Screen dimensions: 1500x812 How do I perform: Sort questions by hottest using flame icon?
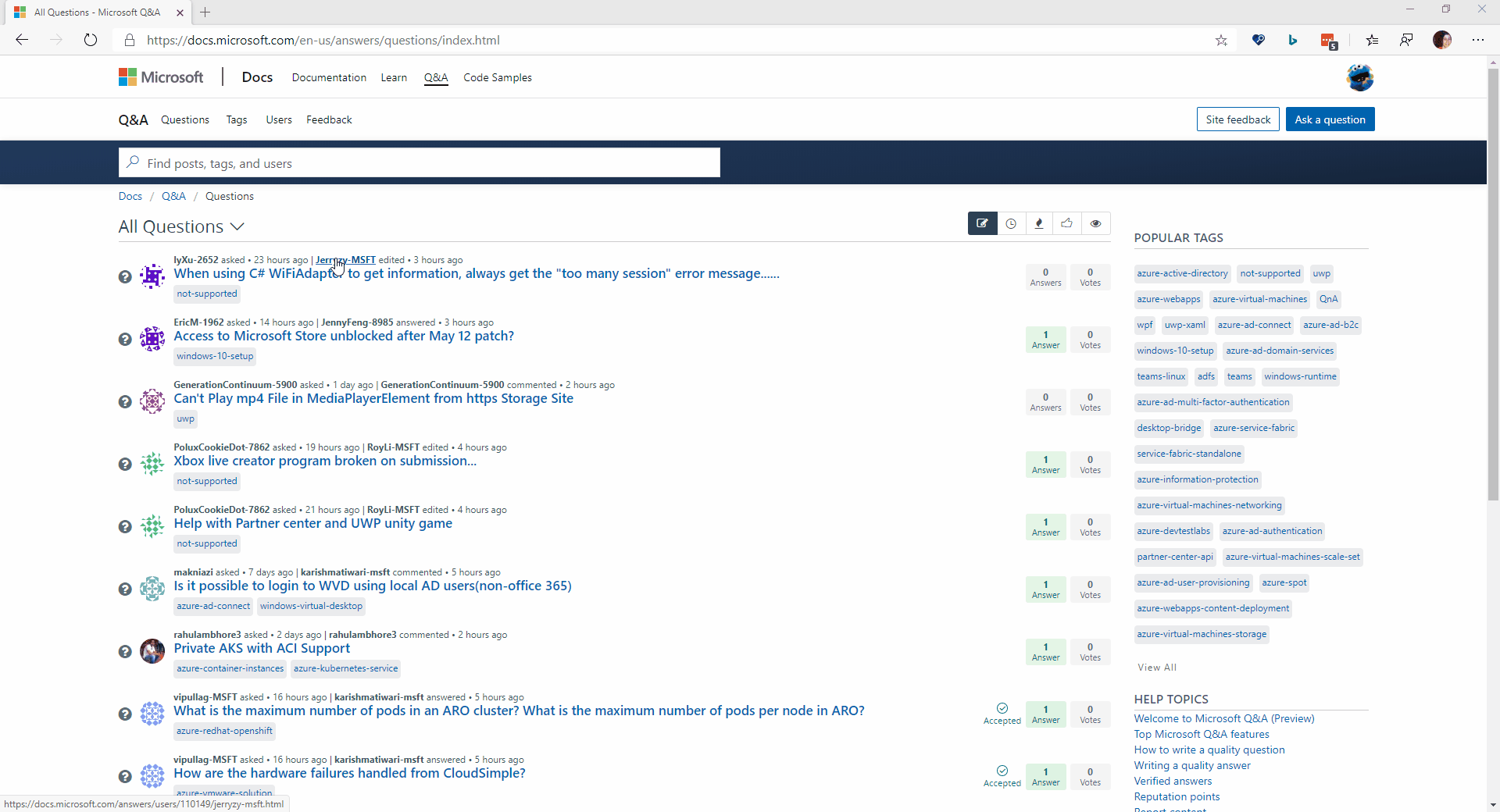point(1039,223)
